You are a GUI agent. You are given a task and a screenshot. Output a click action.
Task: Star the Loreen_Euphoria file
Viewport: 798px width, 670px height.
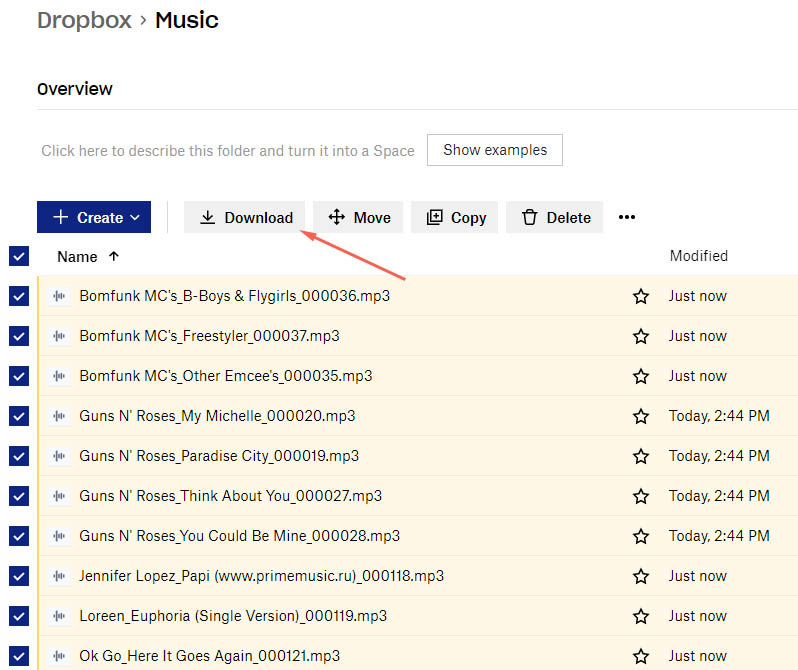[641, 616]
